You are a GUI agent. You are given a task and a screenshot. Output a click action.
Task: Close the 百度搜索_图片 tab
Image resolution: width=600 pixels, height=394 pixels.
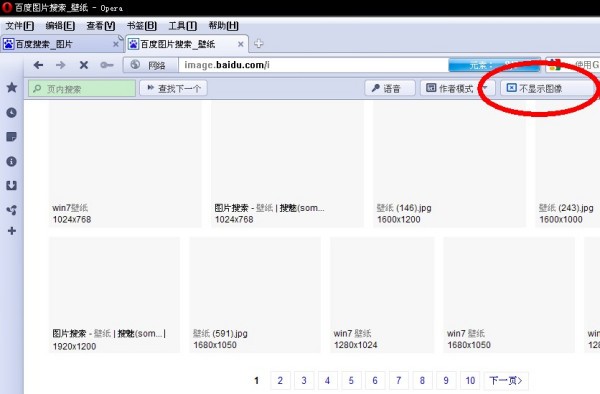[116, 44]
